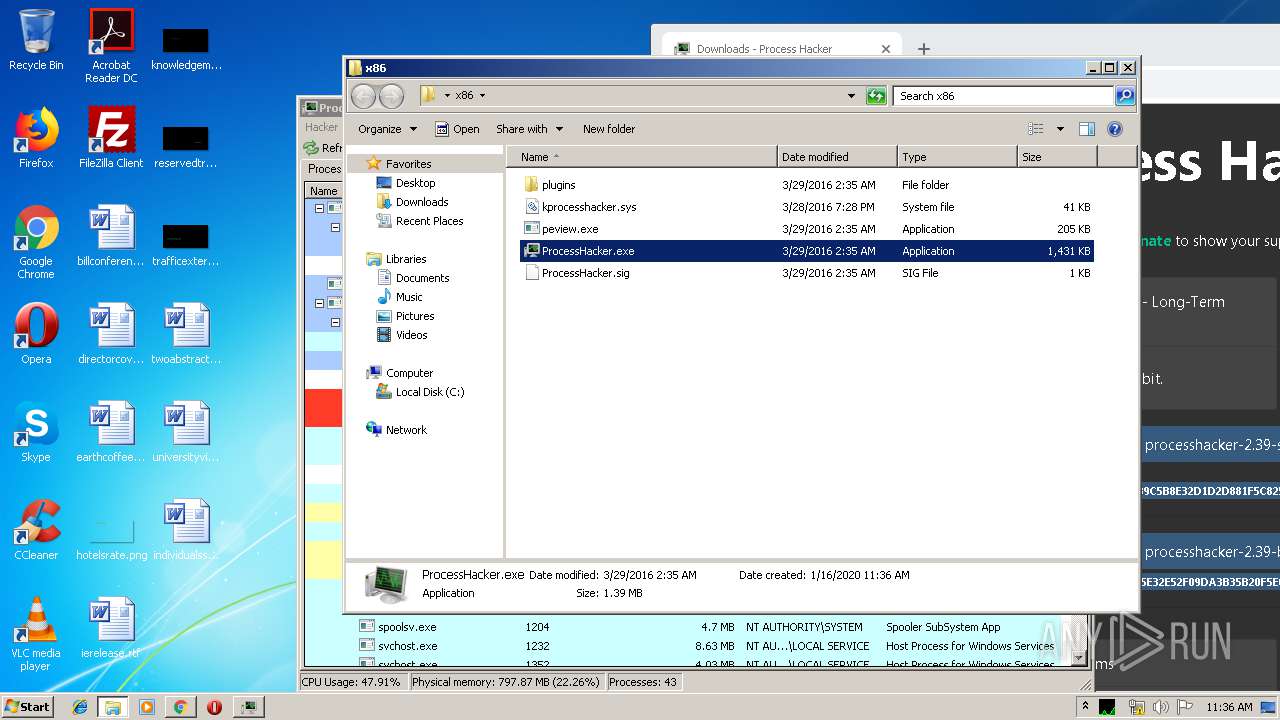The width and height of the screenshot is (1280, 720).
Task: Open Explorer Help question mark icon
Action: coord(1115,129)
